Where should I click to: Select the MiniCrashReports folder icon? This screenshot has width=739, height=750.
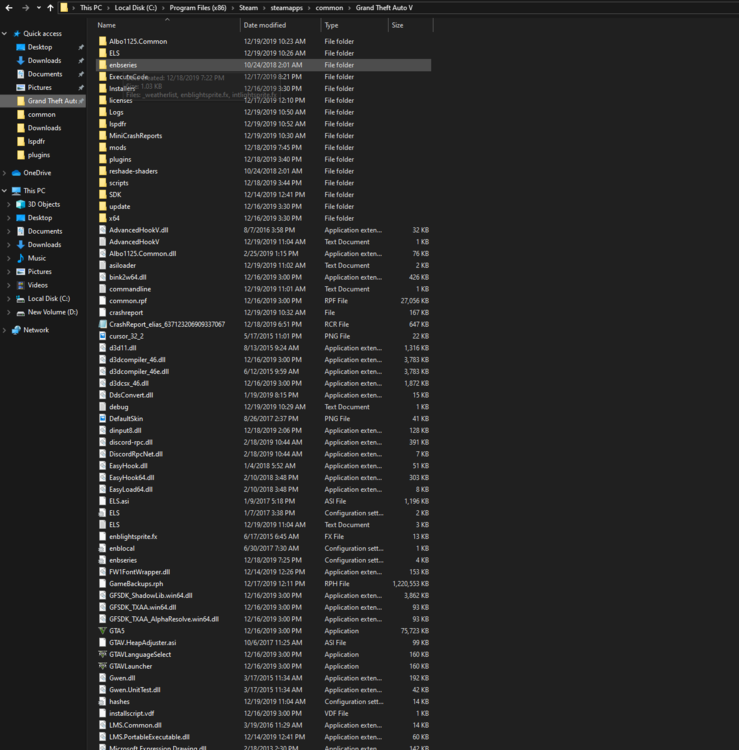point(102,135)
